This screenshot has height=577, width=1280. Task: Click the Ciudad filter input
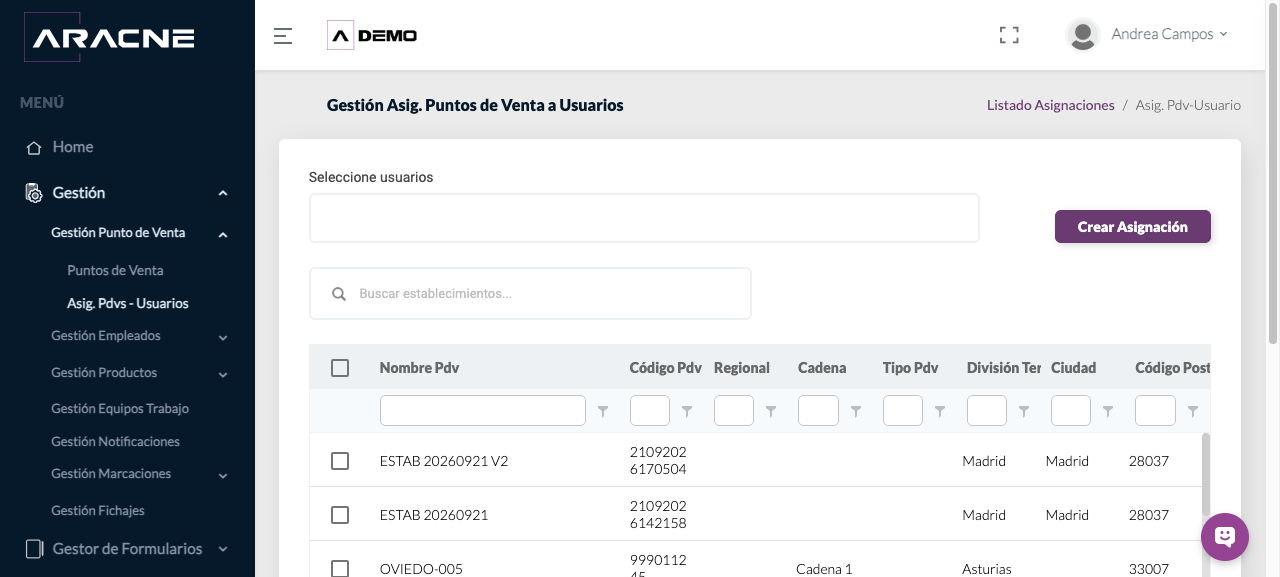pos(1071,411)
